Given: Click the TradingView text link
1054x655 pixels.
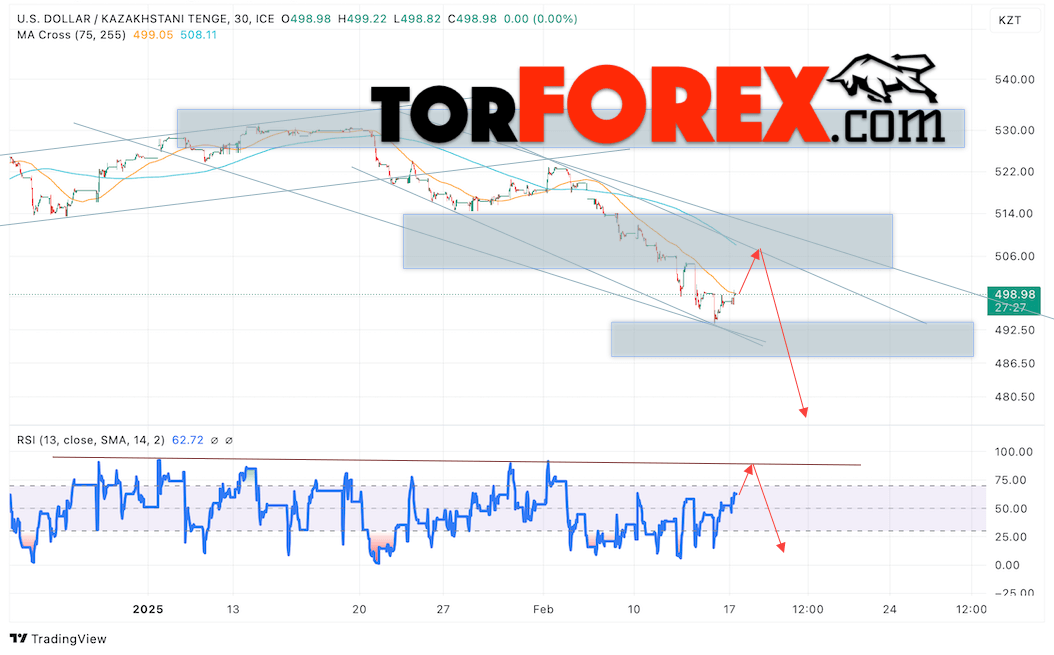Looking at the screenshot, I should [x=69, y=639].
